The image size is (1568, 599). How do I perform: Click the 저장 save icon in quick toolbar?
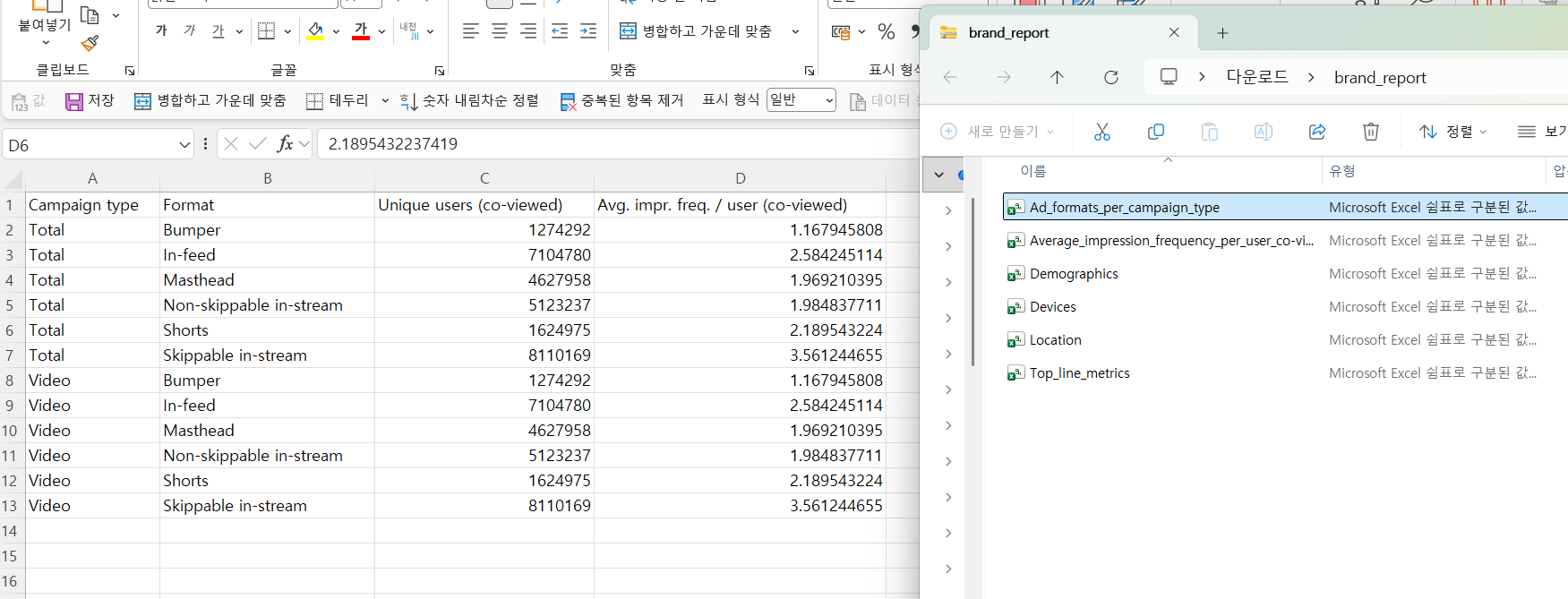coord(90,100)
